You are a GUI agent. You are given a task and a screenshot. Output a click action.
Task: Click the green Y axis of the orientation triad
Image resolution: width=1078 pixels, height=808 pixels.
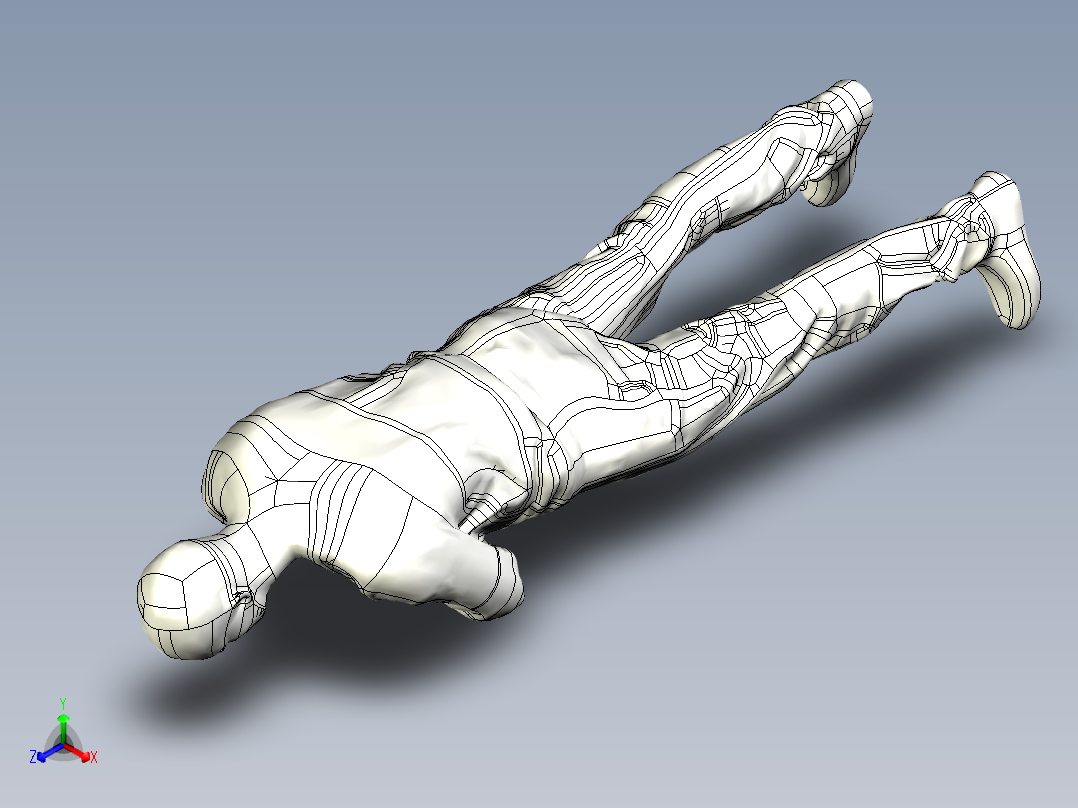63,729
